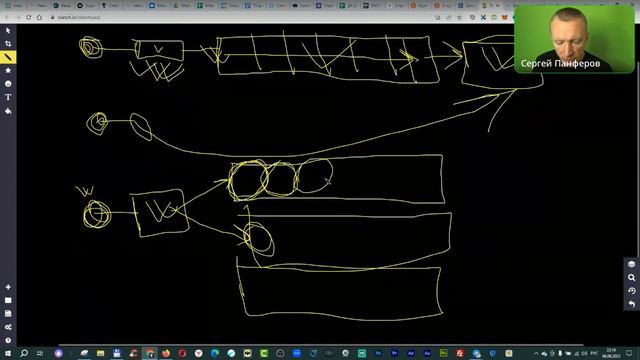Click the magnifier Zoom icon on right edge
Image resolution: width=640 pixels, height=360 pixels.
pyautogui.click(x=631, y=278)
